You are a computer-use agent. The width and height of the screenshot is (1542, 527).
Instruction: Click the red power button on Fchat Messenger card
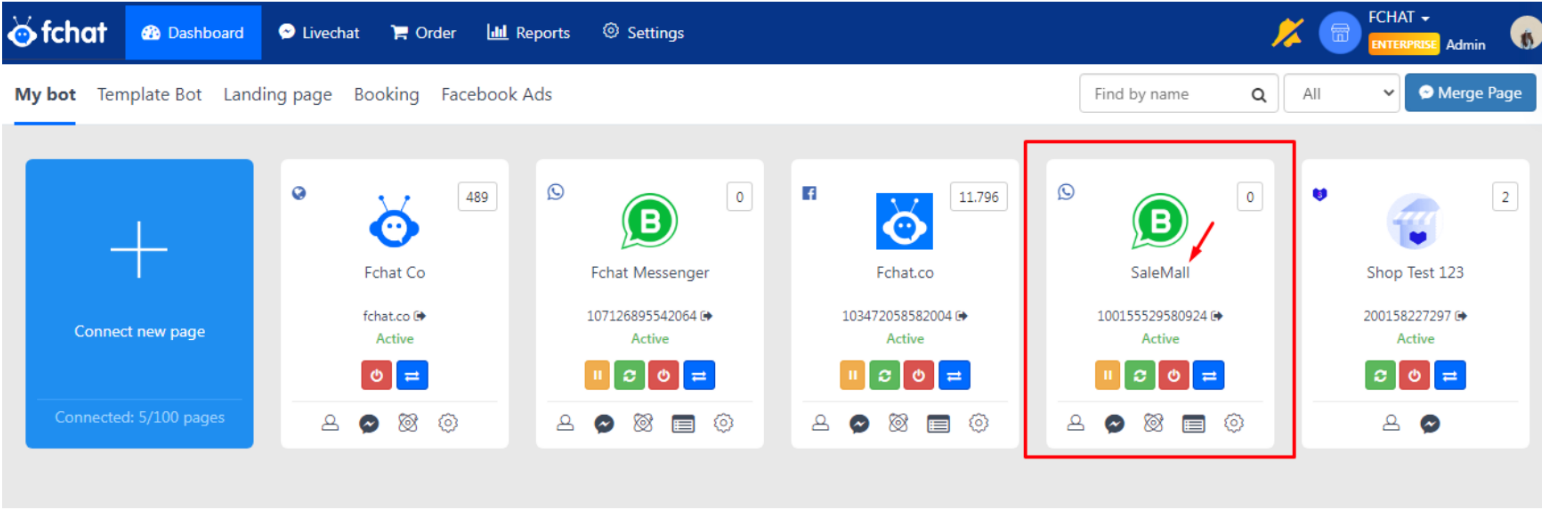(x=664, y=375)
